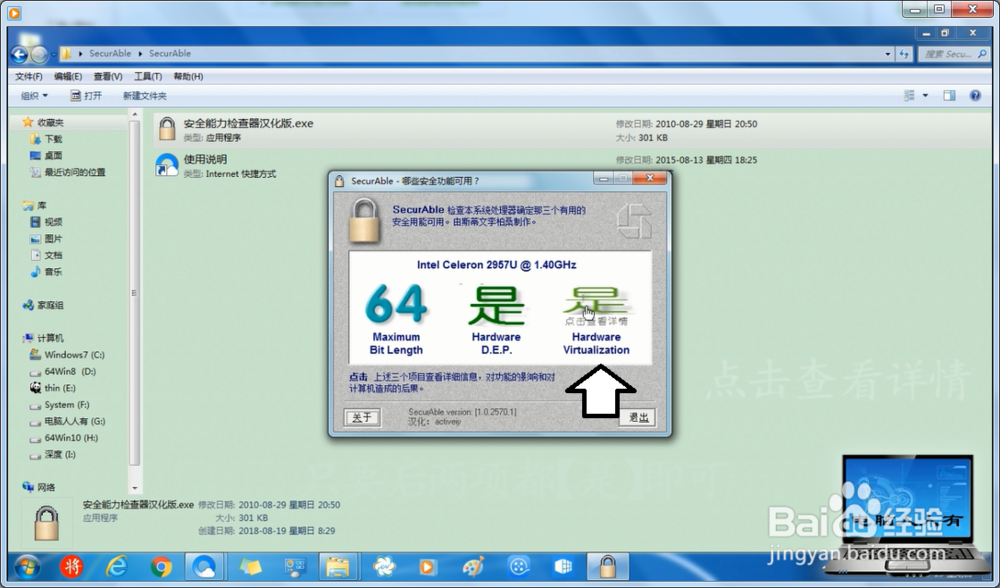Open Google Chrome from taskbar

coord(161,566)
